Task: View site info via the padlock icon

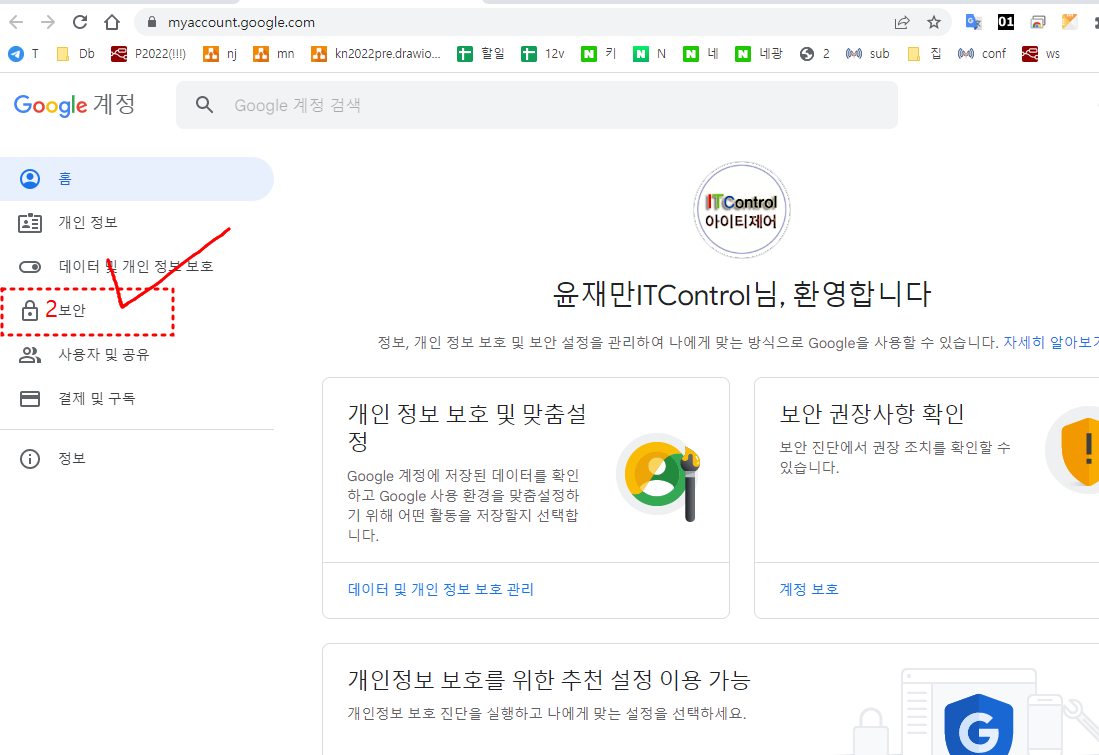Action: click(151, 22)
